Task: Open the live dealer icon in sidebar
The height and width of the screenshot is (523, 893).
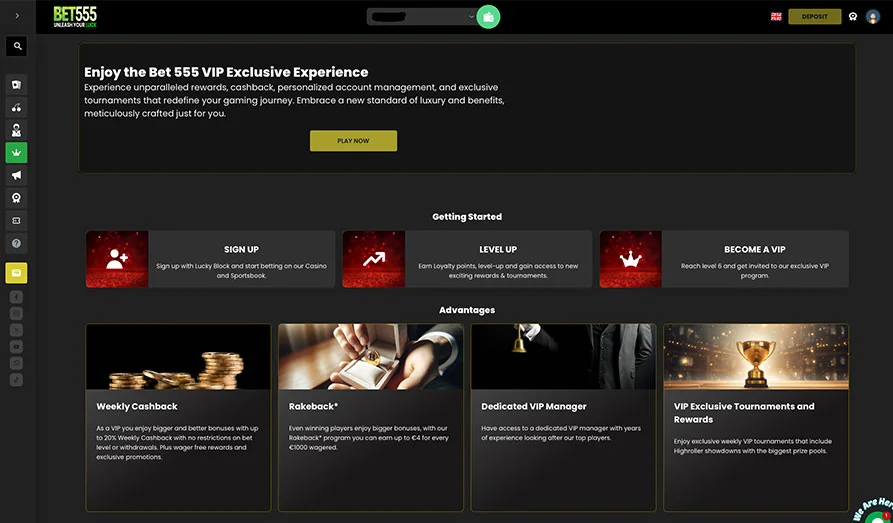Action: coord(17,130)
